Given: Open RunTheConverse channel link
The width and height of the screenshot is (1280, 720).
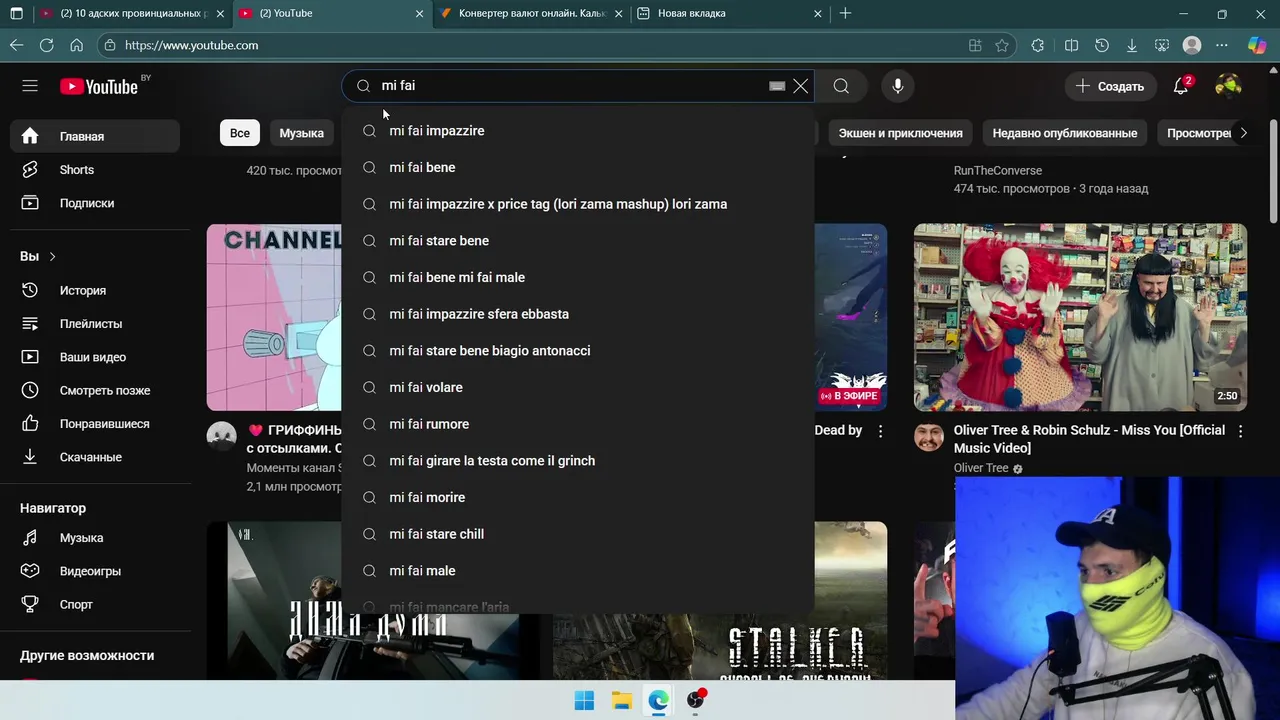Looking at the screenshot, I should [x=997, y=171].
